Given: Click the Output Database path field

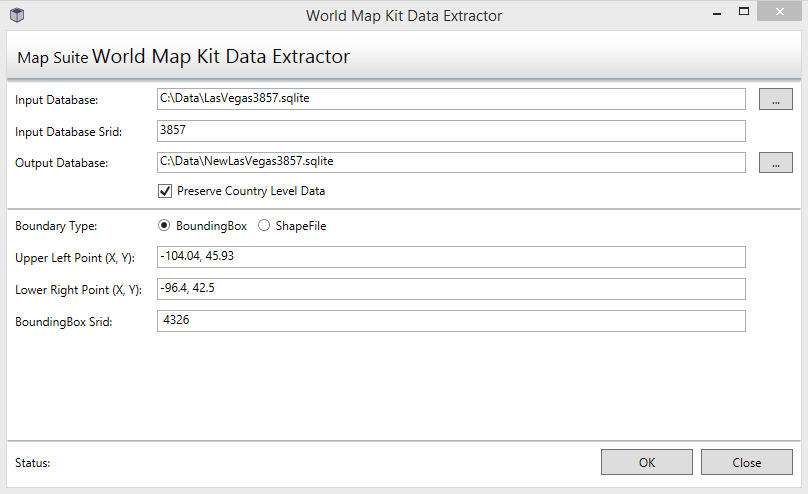Looking at the screenshot, I should pyautogui.click(x=451, y=163).
